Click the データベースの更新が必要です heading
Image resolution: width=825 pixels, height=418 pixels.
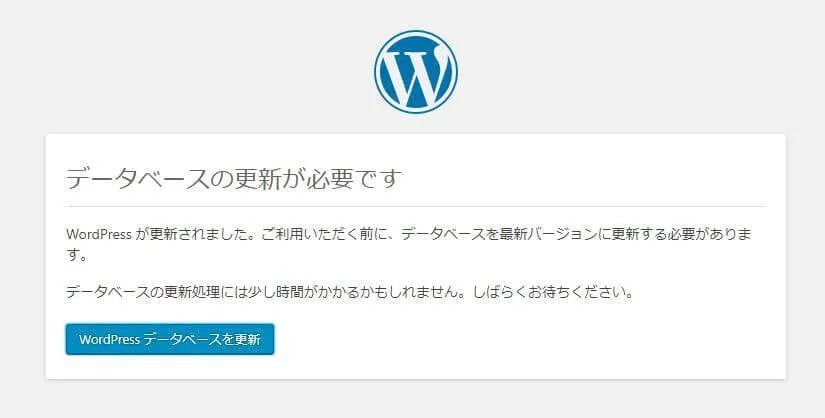(x=233, y=180)
